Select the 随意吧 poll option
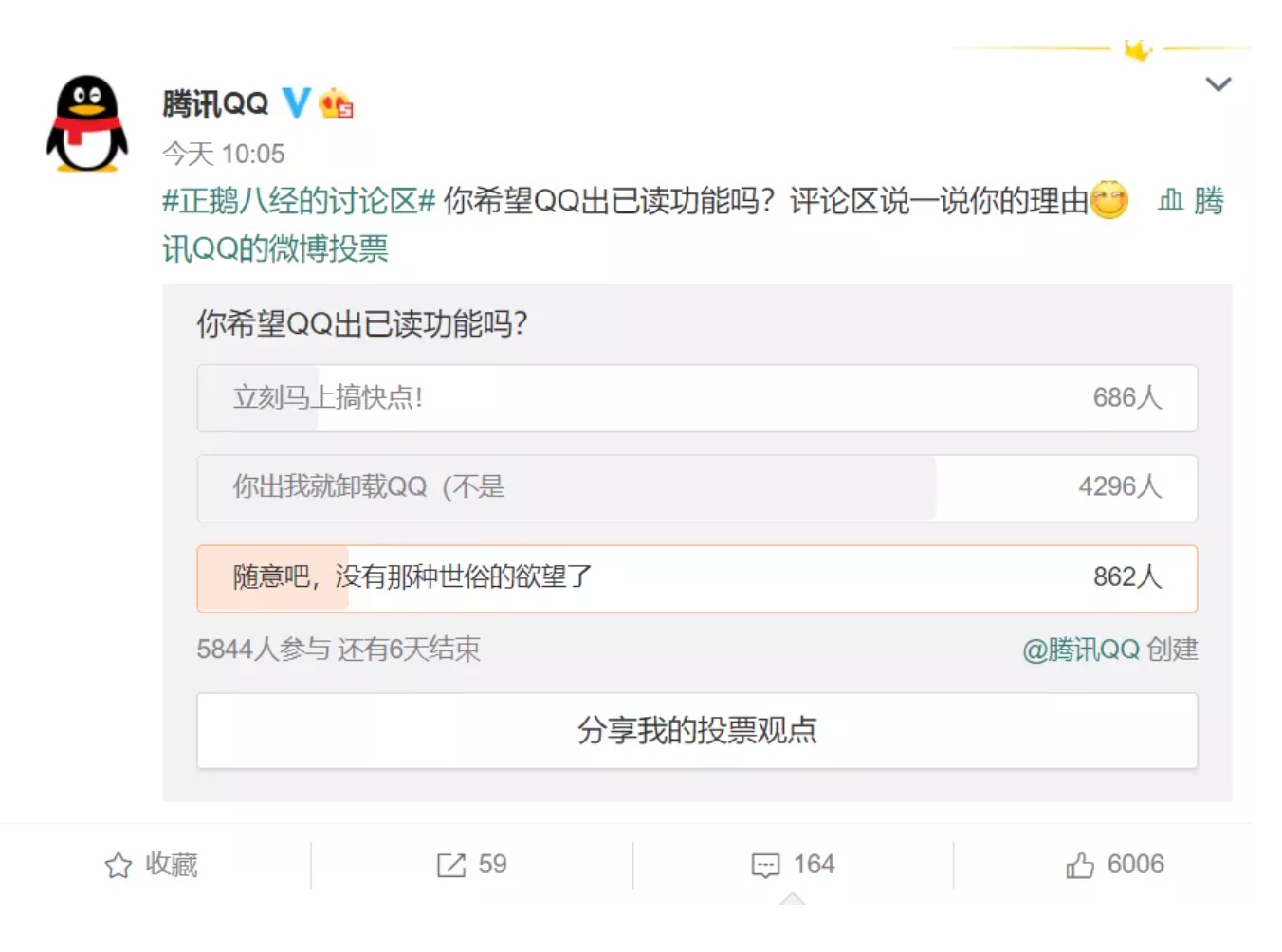Viewport: 1282px width, 952px height. pyautogui.click(x=696, y=578)
